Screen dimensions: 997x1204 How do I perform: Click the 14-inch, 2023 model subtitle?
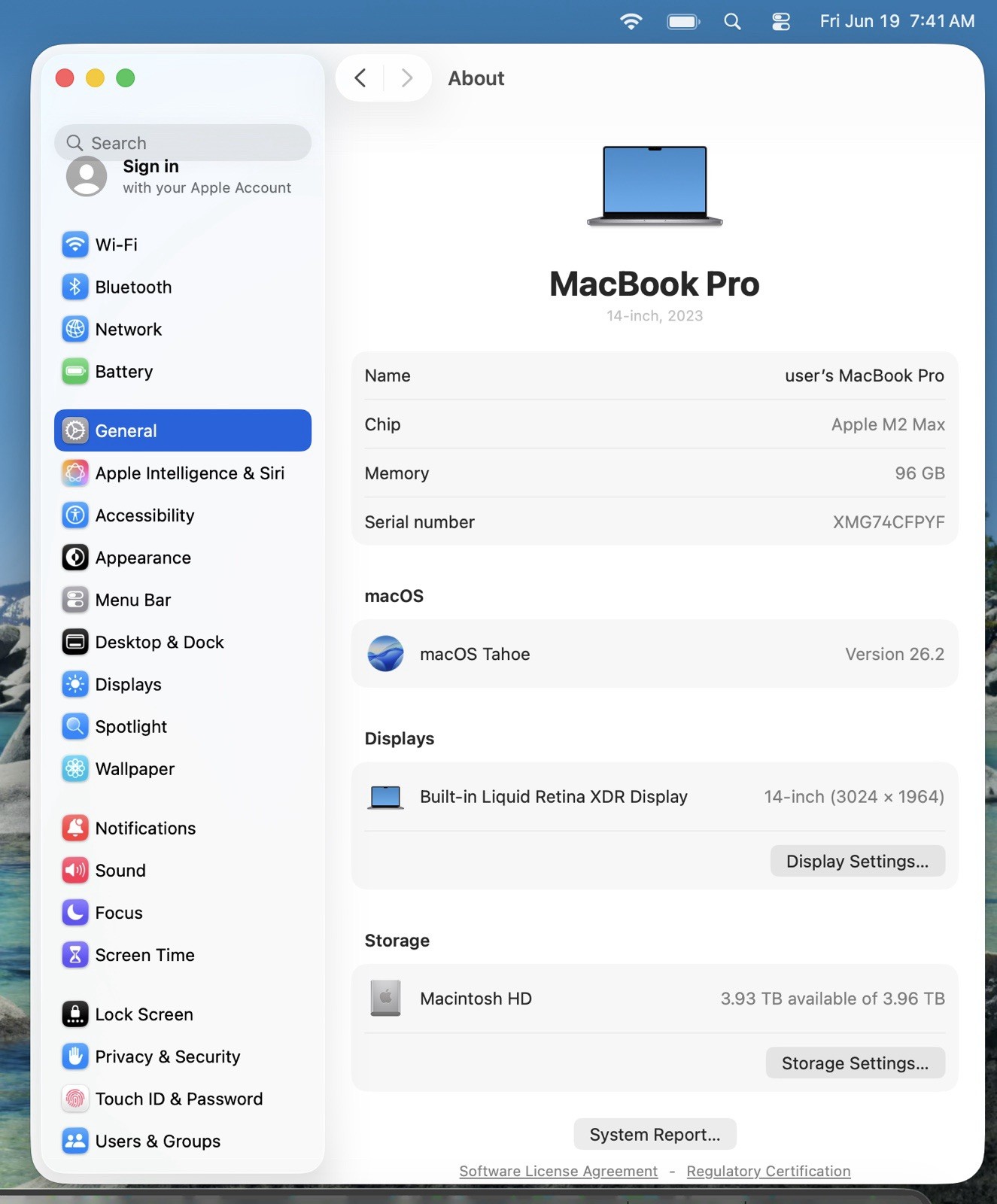coord(655,316)
